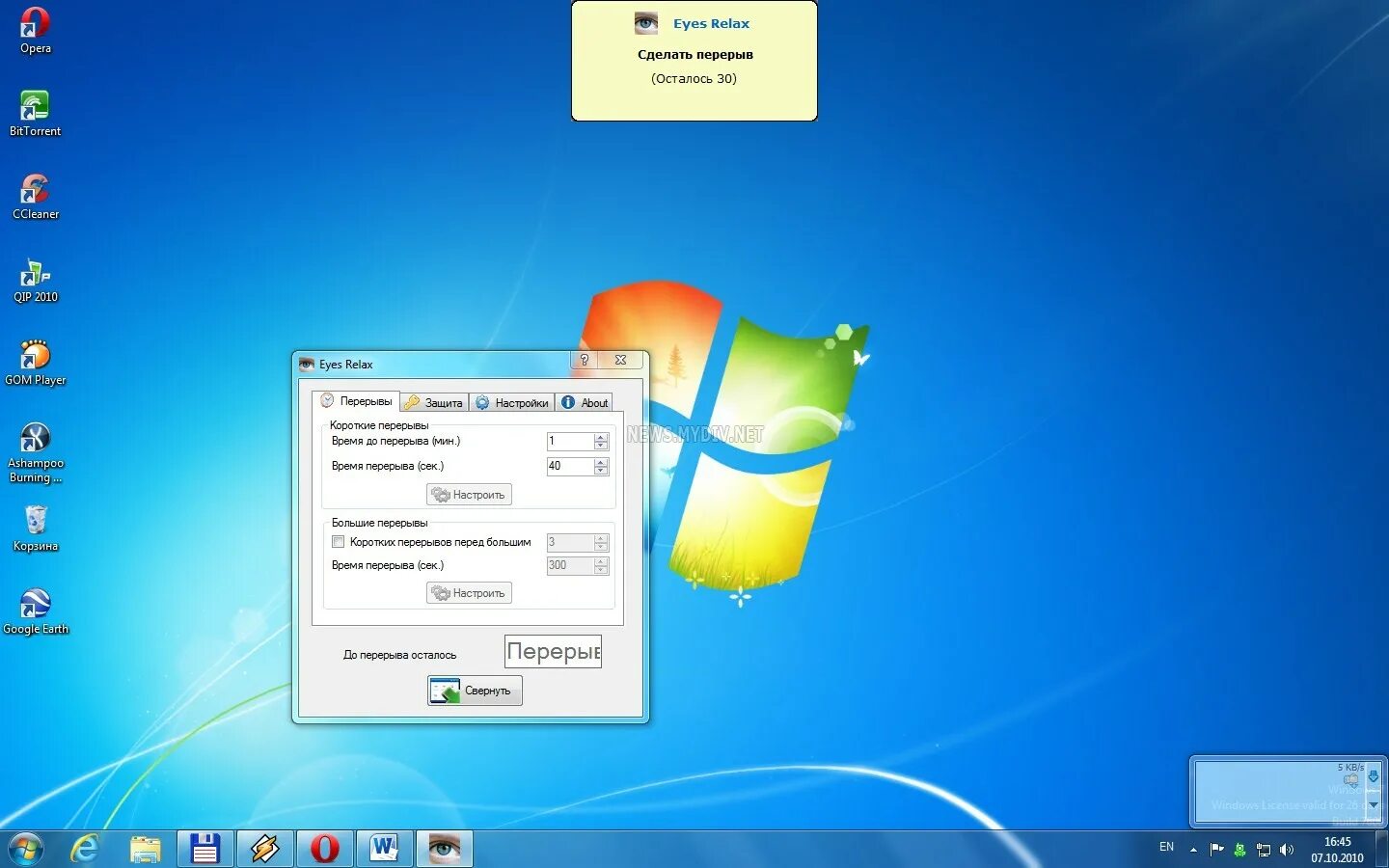Image resolution: width=1389 pixels, height=868 pixels.
Task: Select the QIP 2010 desktop icon
Action: pyautogui.click(x=36, y=280)
